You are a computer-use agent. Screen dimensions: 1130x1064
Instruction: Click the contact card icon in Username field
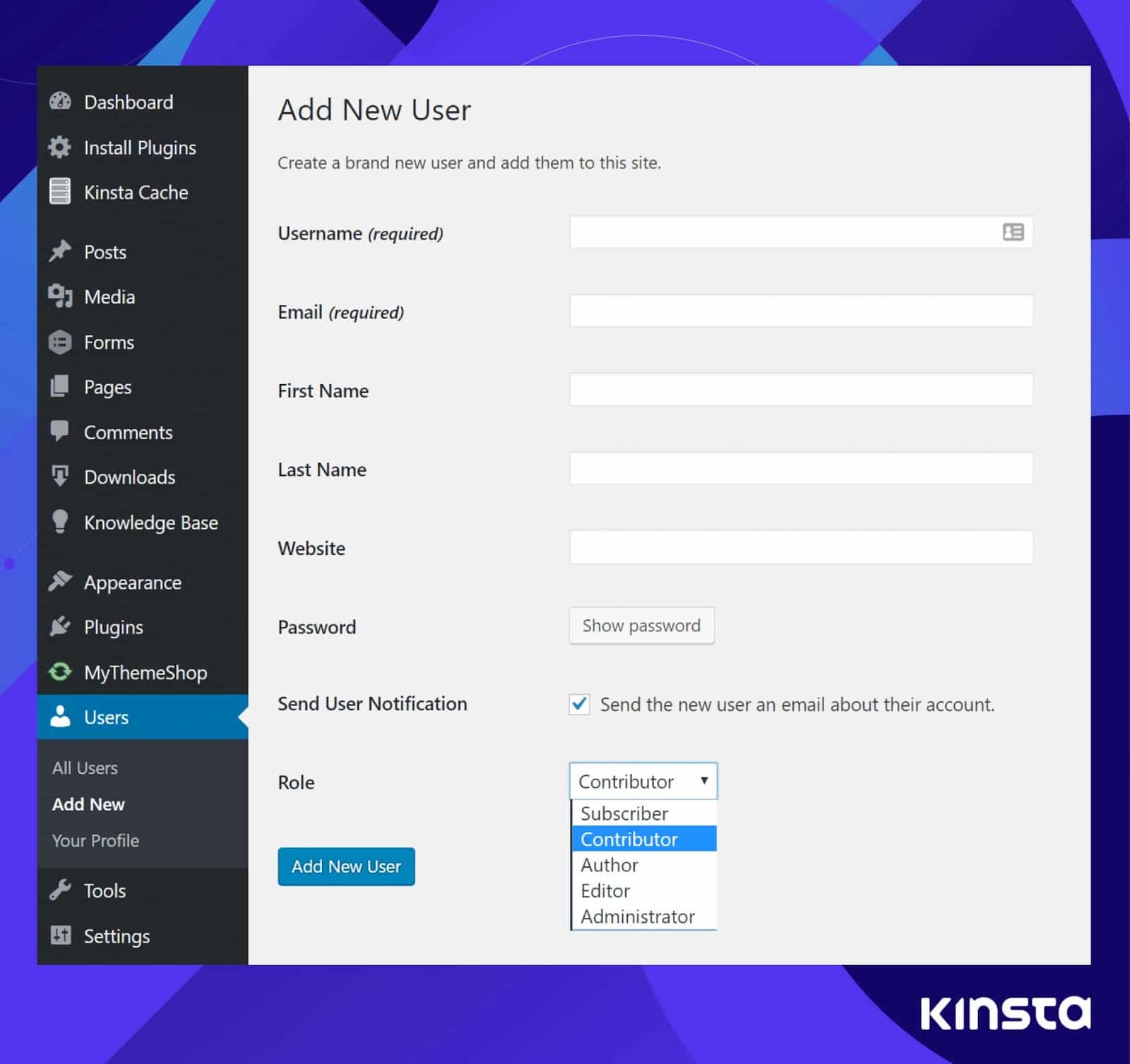(1013, 232)
